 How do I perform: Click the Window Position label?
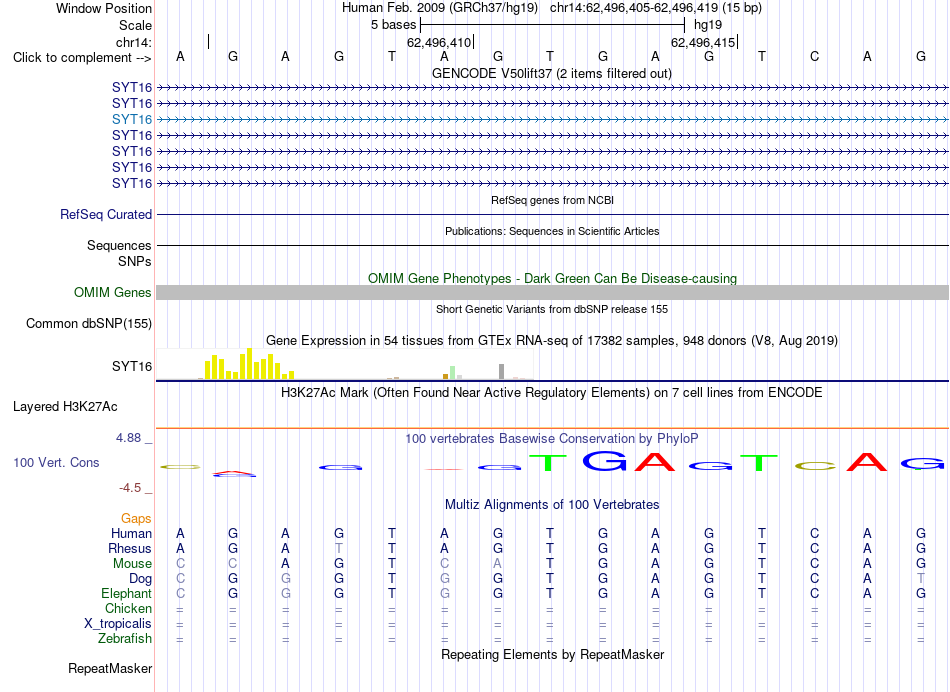pyautogui.click(x=104, y=8)
